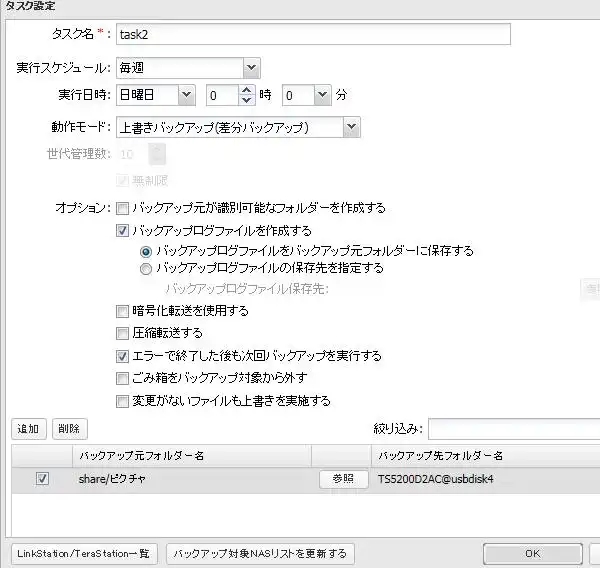Enable 圧縮転送する checkbox

(x=122, y=333)
